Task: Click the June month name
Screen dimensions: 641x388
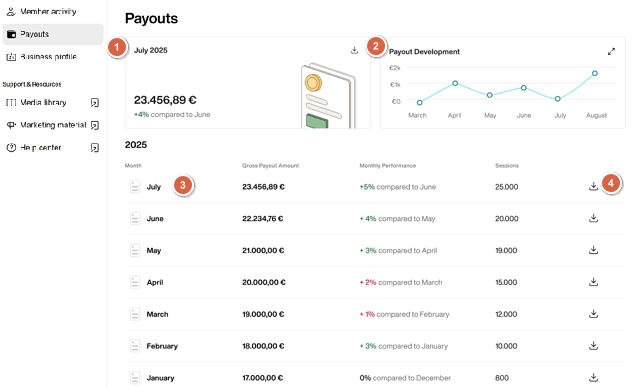Action: [x=155, y=219]
